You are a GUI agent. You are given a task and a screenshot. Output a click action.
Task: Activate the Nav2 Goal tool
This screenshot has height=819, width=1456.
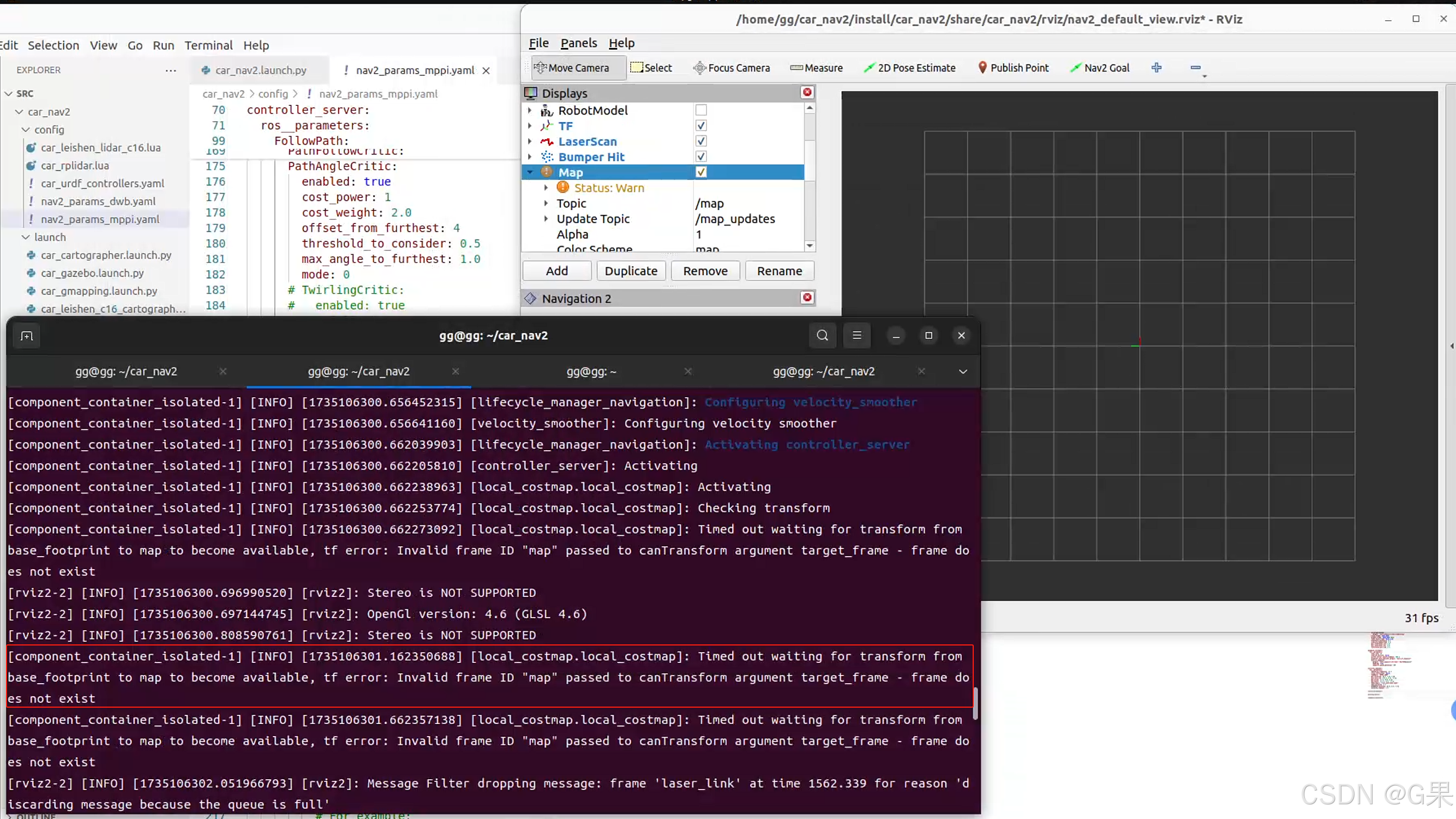1100,68
